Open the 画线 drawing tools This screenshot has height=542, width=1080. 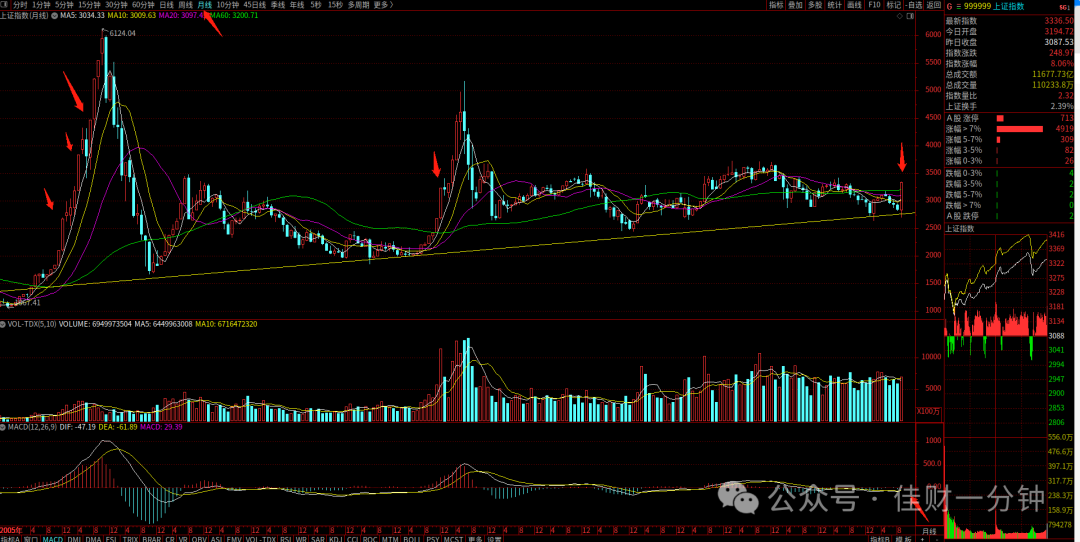(x=855, y=5)
